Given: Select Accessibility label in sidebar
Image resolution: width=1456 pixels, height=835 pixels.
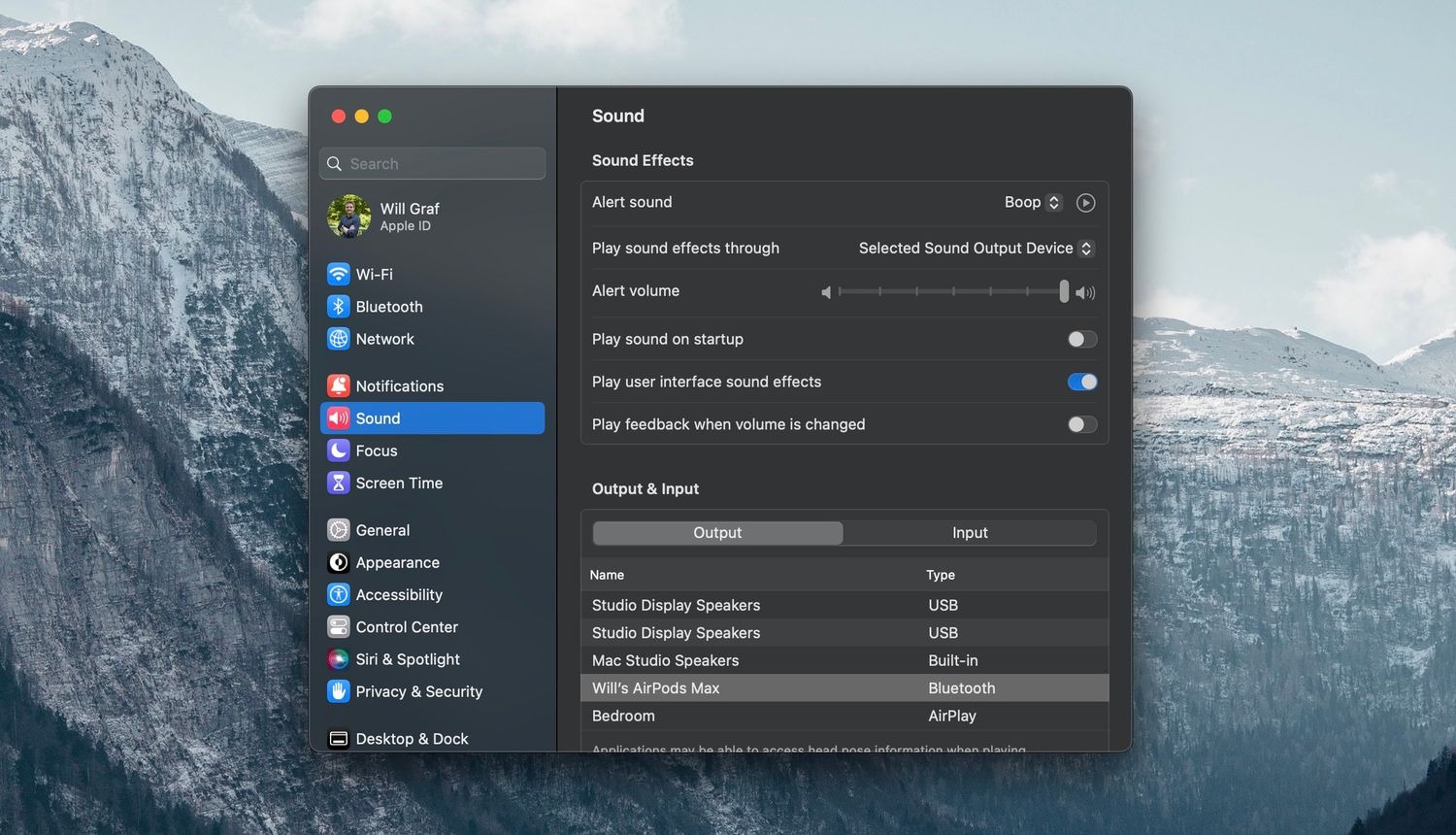Looking at the screenshot, I should click(x=399, y=594).
